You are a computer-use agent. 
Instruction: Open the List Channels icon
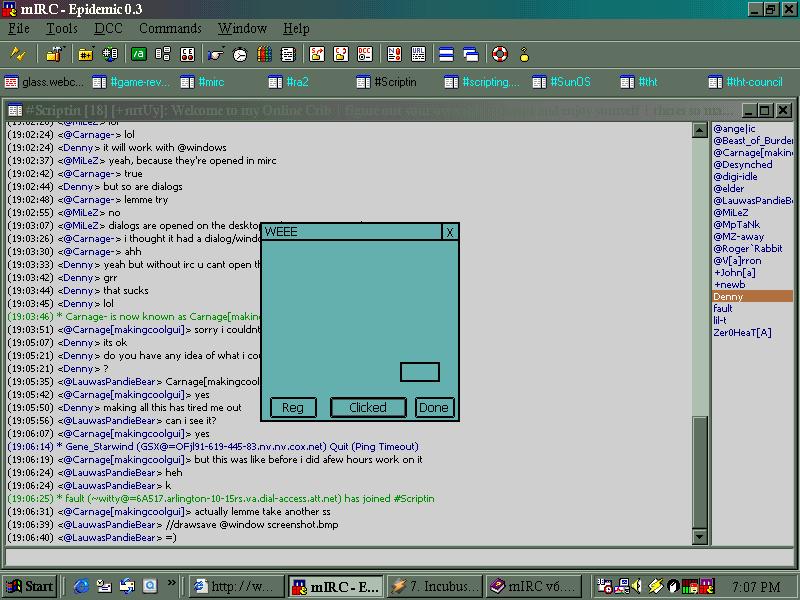[x=110, y=54]
